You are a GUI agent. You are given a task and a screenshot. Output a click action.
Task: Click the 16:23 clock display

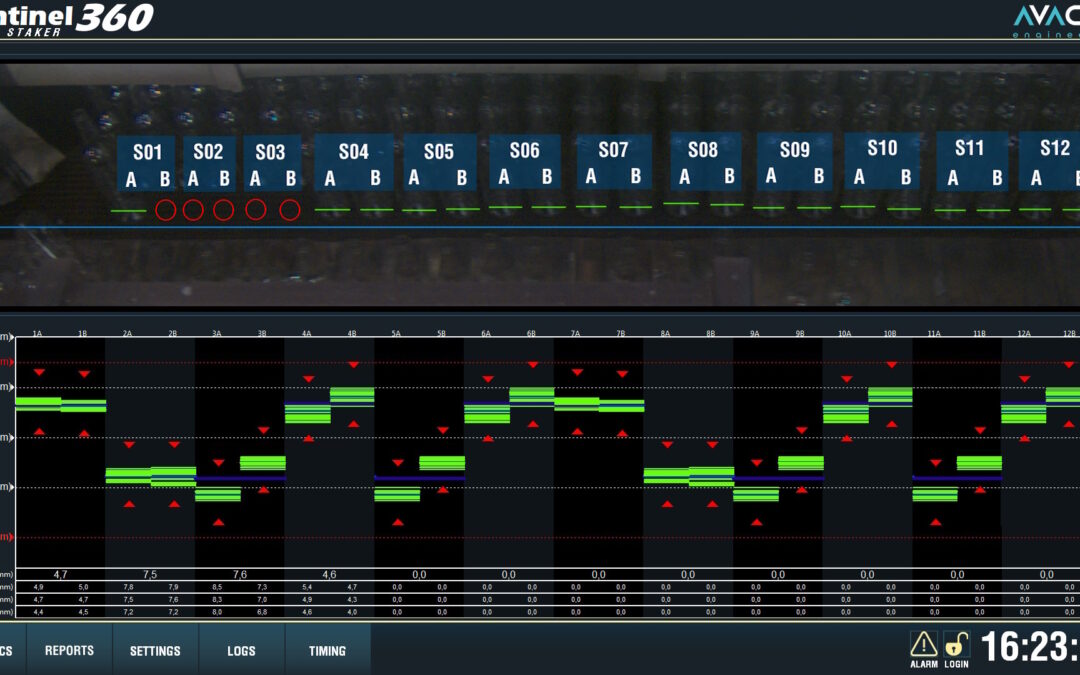click(1030, 647)
